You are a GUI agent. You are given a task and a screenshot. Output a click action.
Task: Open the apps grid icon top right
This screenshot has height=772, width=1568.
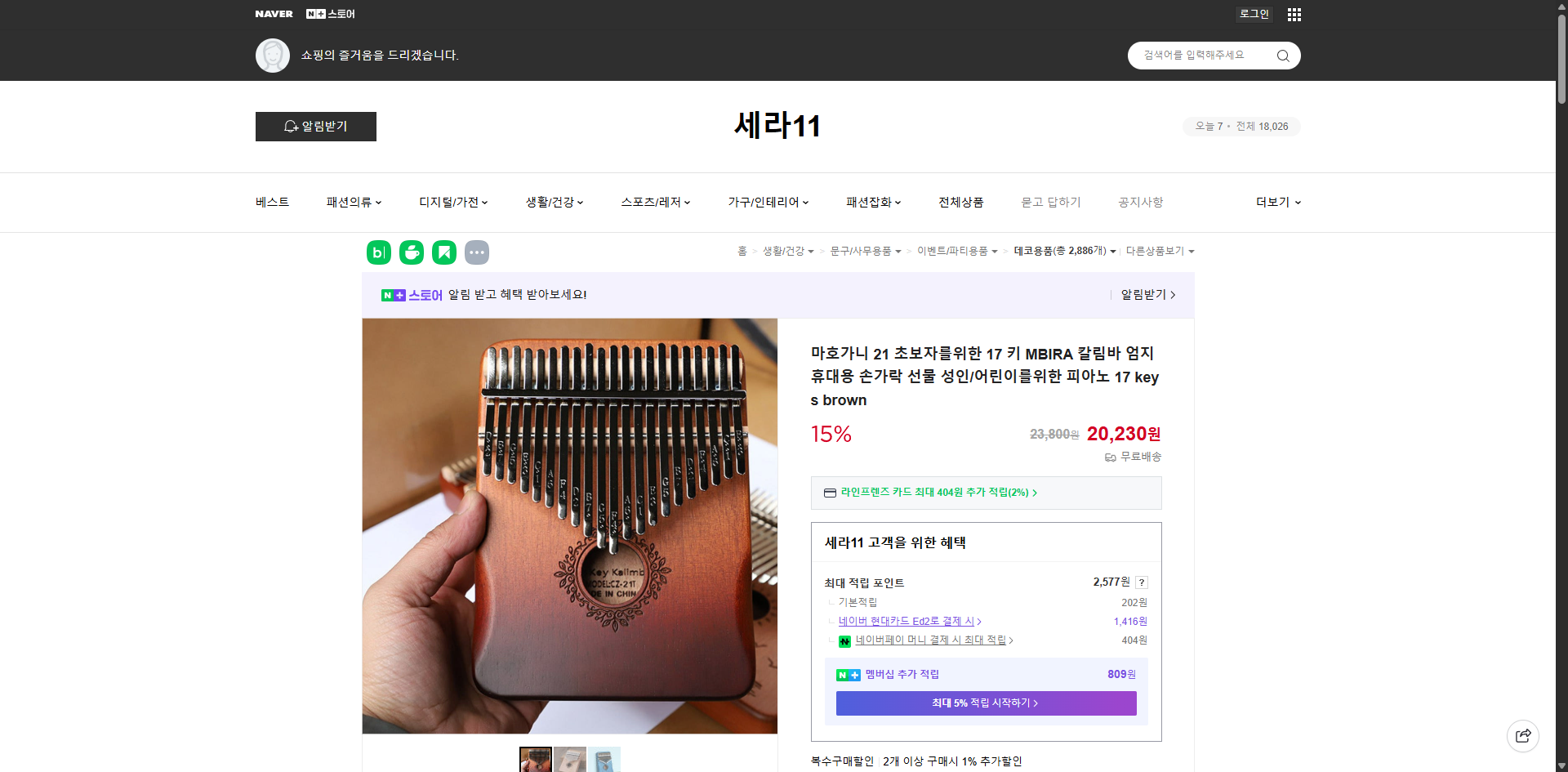[x=1294, y=14]
